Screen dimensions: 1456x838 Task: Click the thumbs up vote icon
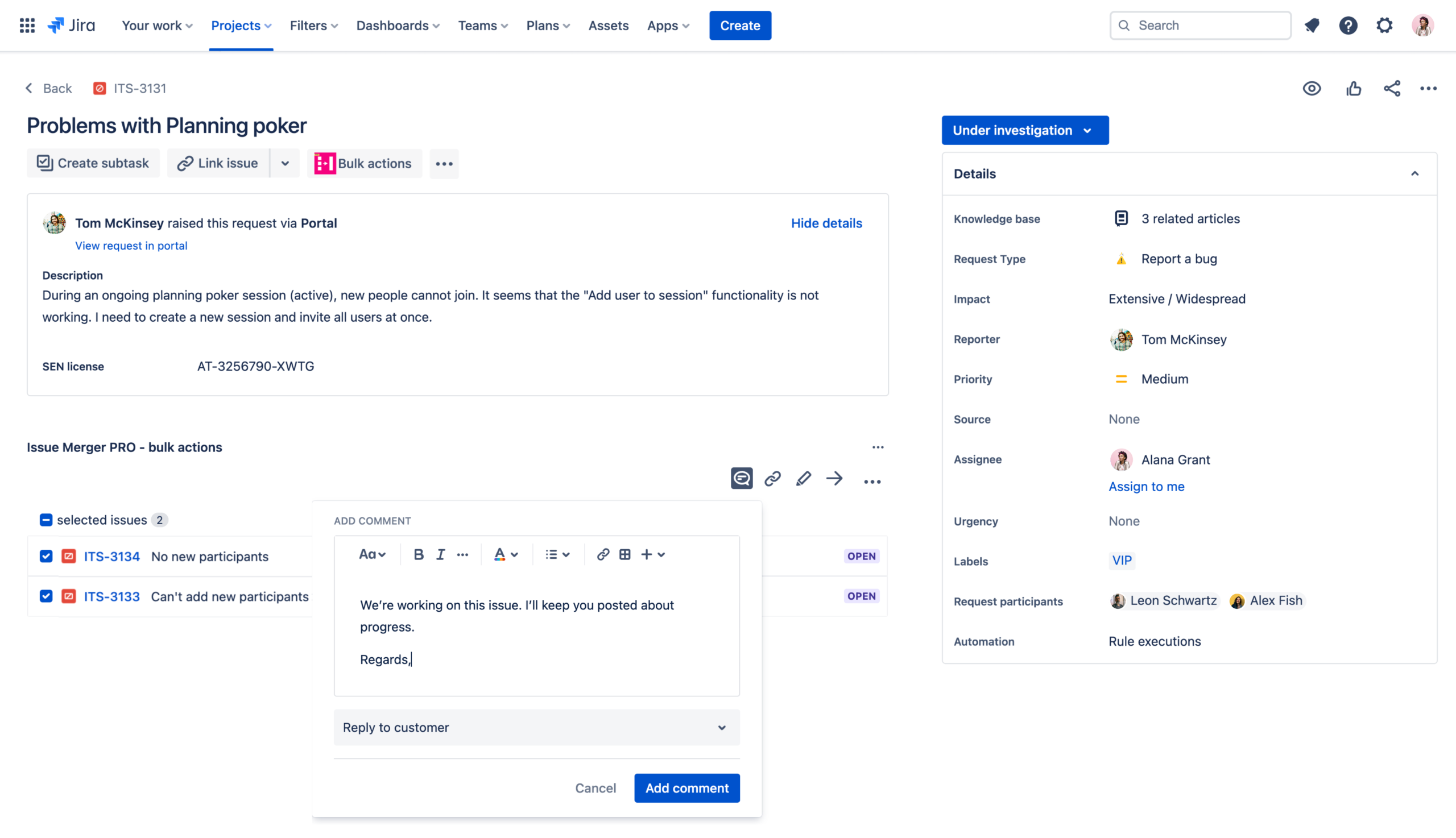point(1353,89)
